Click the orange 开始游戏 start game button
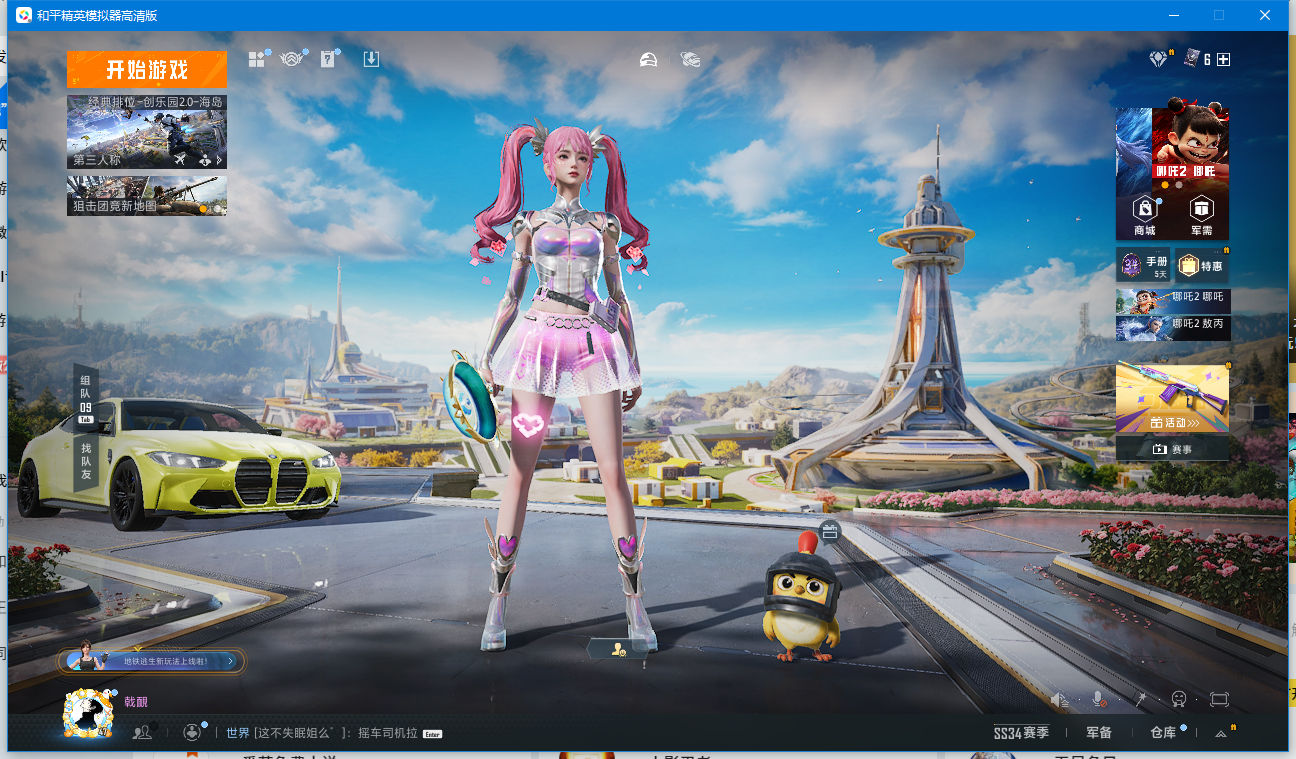Viewport: 1296px width, 759px height. pyautogui.click(x=147, y=70)
